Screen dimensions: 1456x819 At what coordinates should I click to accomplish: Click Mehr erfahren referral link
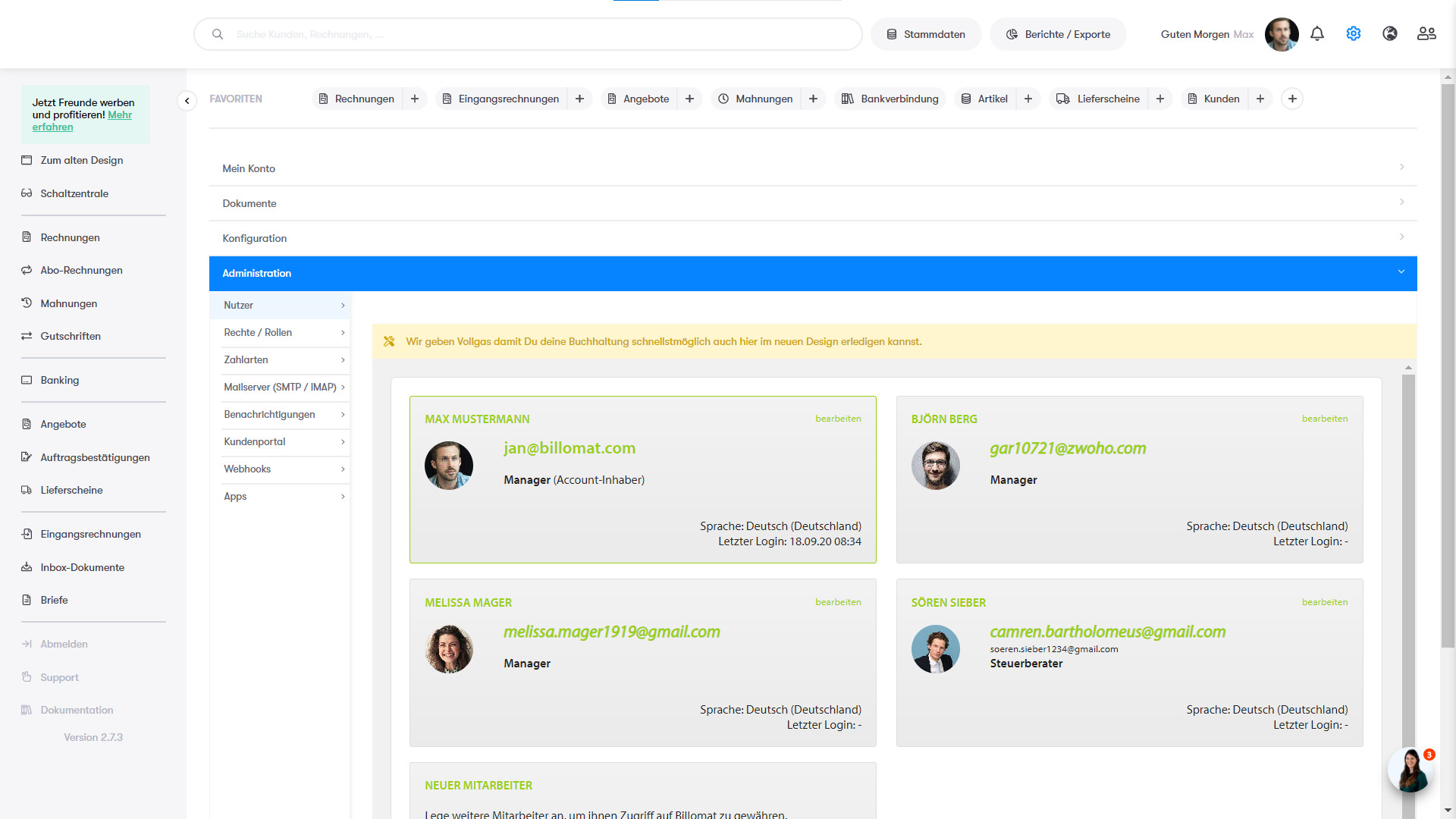coord(119,115)
